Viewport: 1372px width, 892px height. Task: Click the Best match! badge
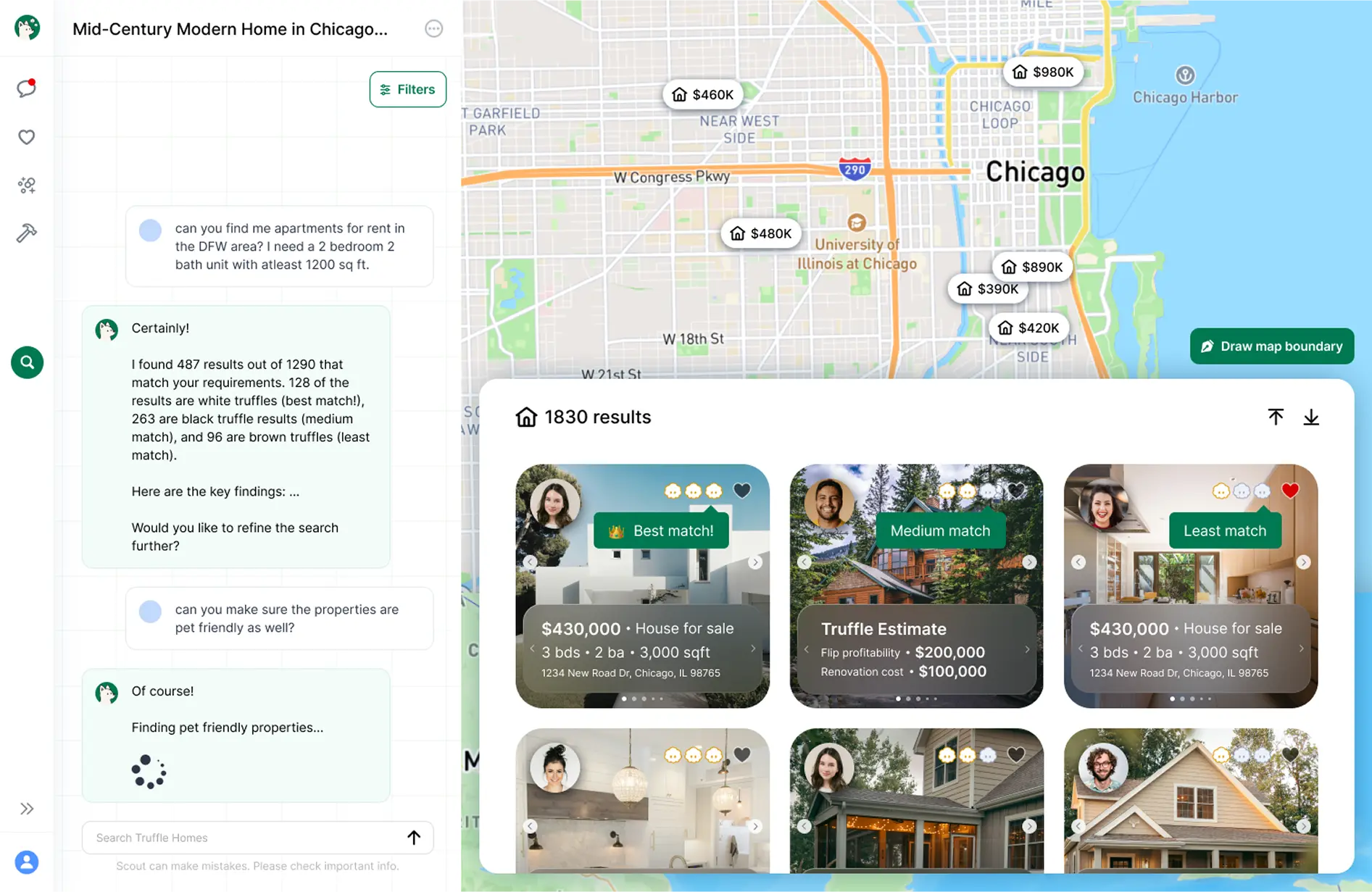coord(661,530)
